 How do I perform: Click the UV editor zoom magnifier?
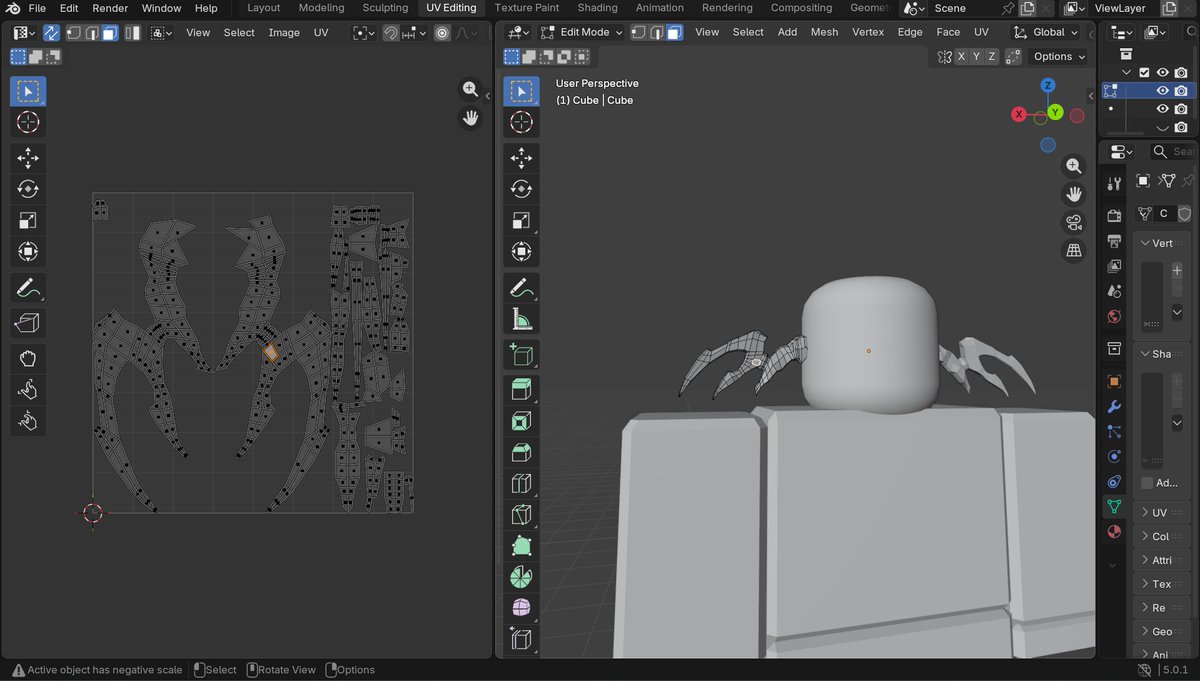coord(470,89)
